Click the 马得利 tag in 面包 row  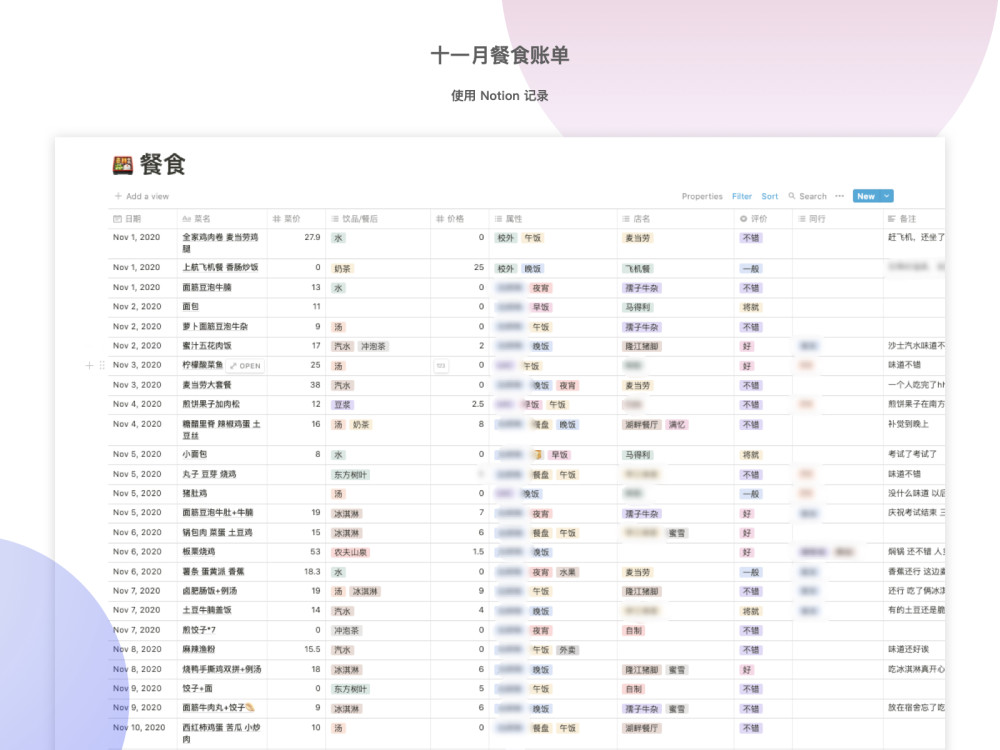pos(638,307)
